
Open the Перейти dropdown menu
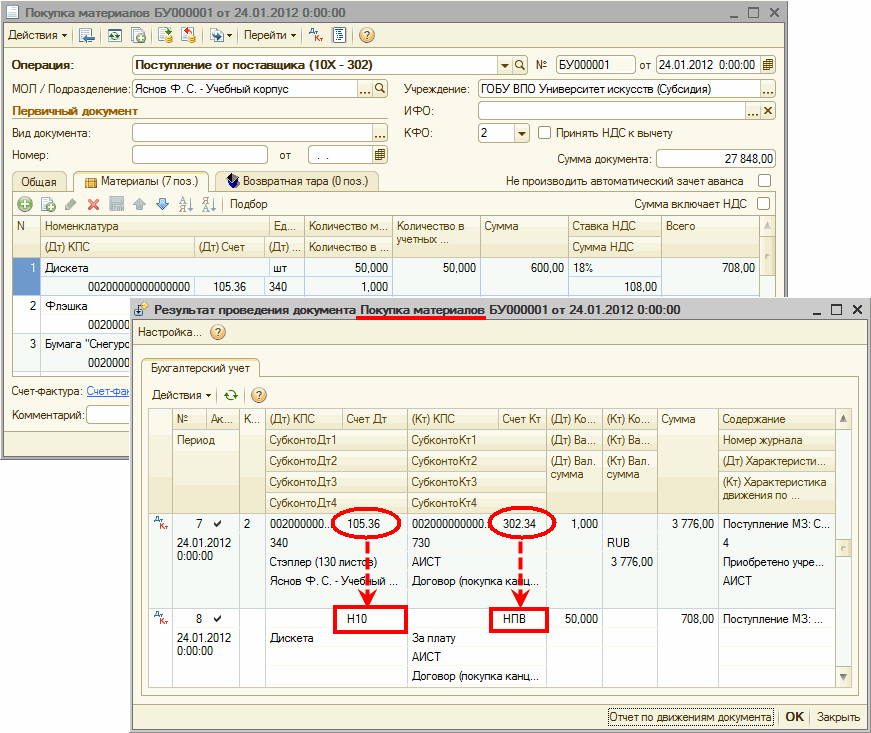[270, 35]
